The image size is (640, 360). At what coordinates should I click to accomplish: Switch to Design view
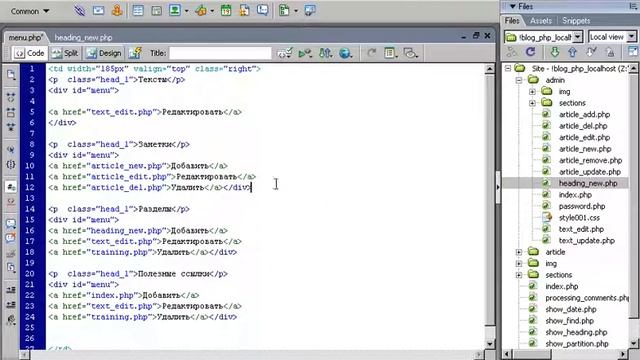[104, 53]
